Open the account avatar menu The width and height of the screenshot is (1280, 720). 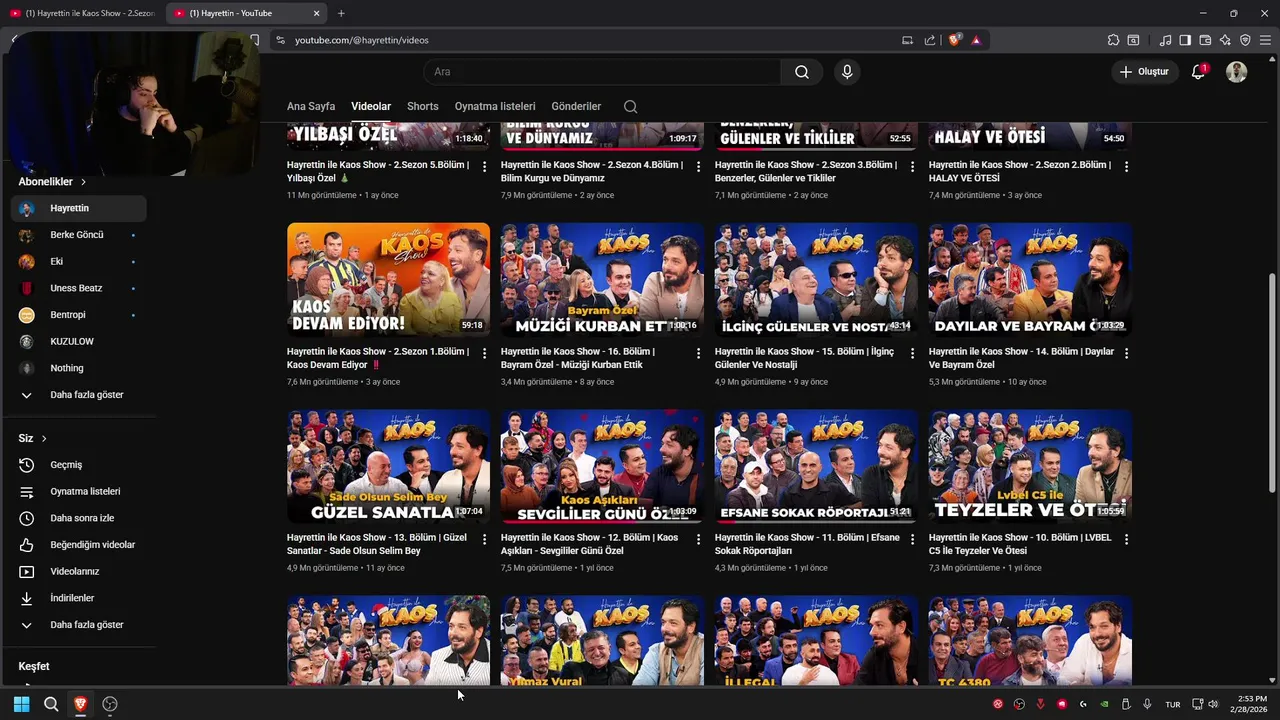point(1237,72)
